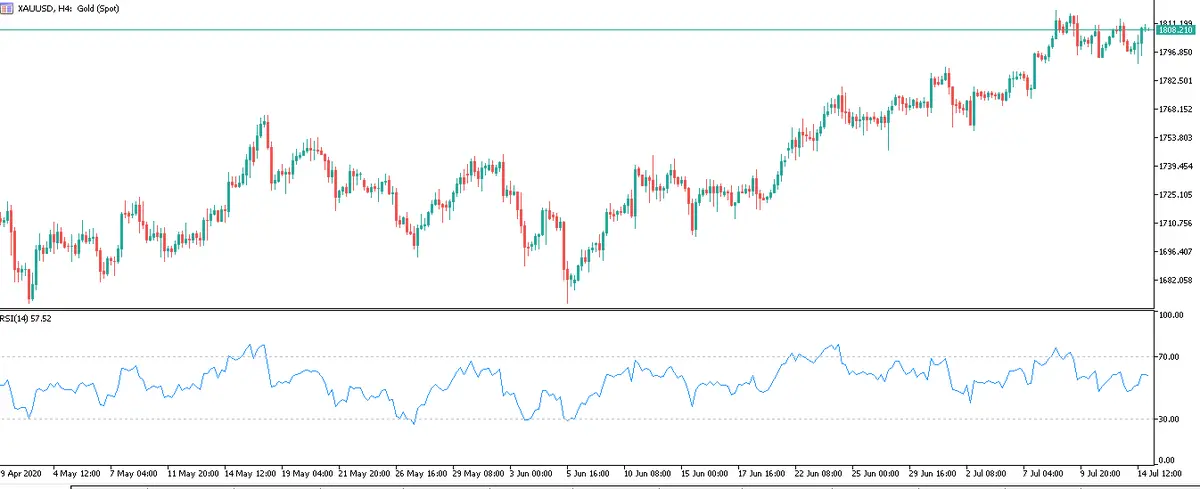Click the chart window icon beside XAUUSD
Image resolution: width=1200 pixels, height=489 pixels.
point(7,7)
